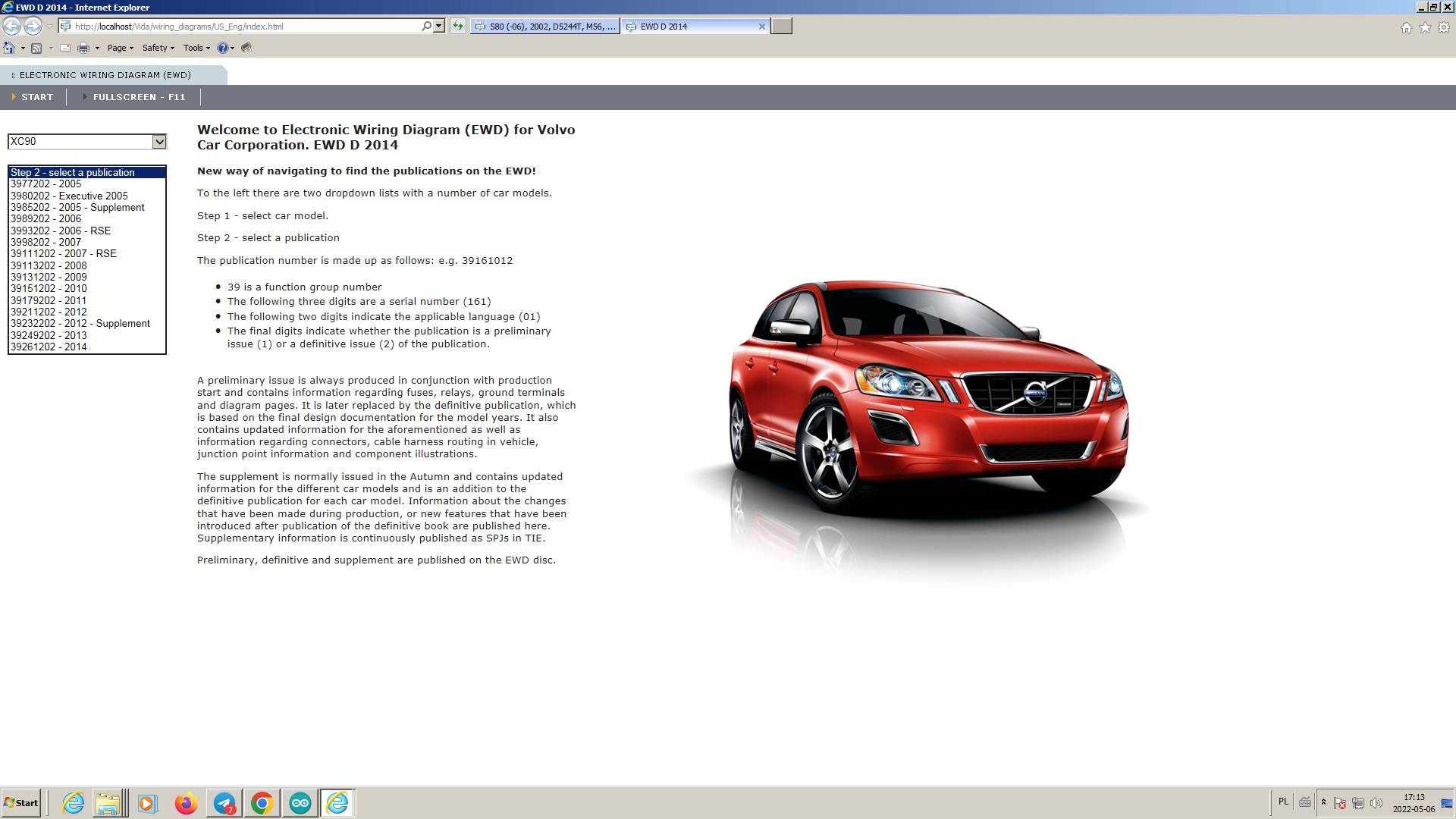Image resolution: width=1456 pixels, height=819 pixels.
Task: Open the new blank tab button
Action: click(781, 26)
